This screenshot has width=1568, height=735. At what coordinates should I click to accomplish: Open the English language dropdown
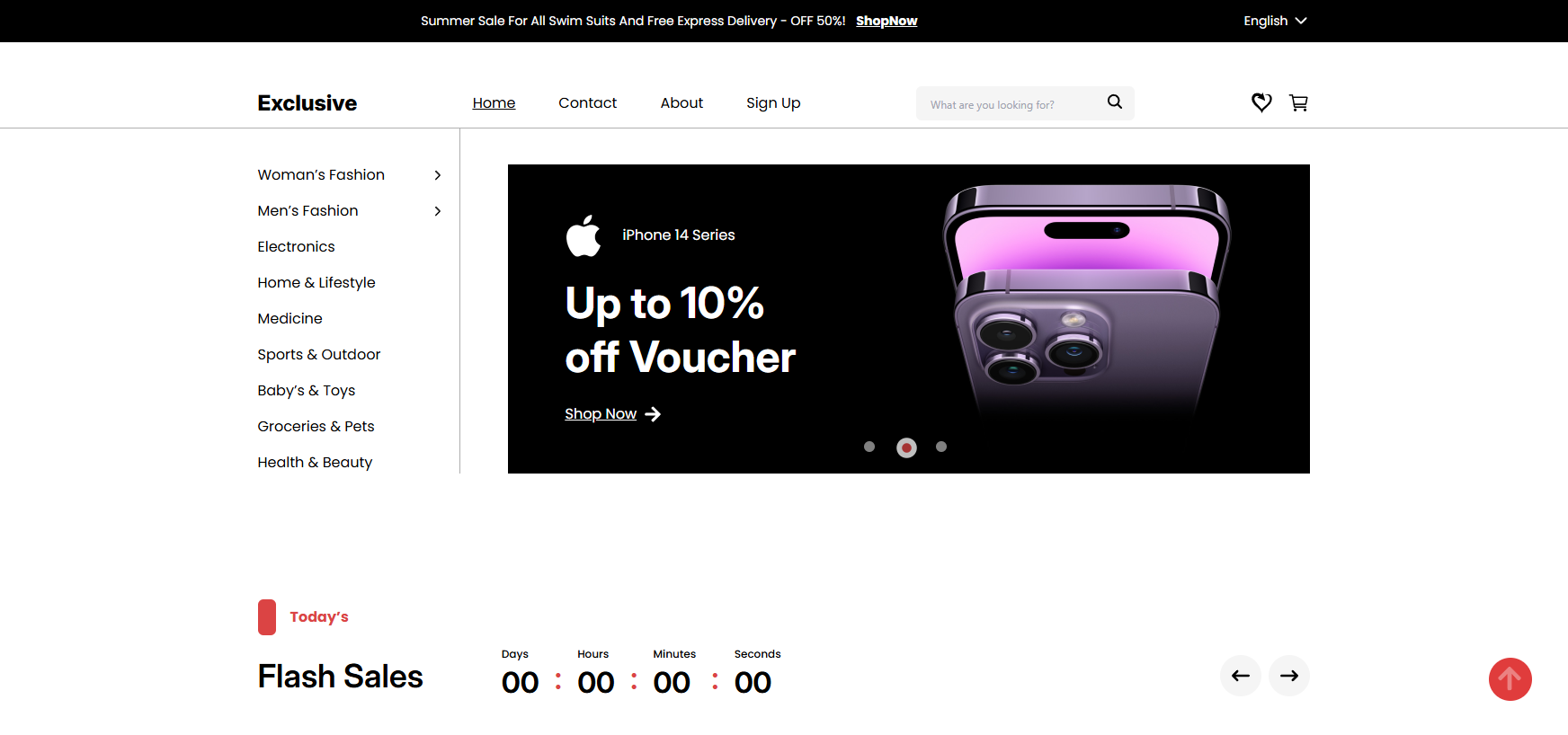[x=1275, y=21]
